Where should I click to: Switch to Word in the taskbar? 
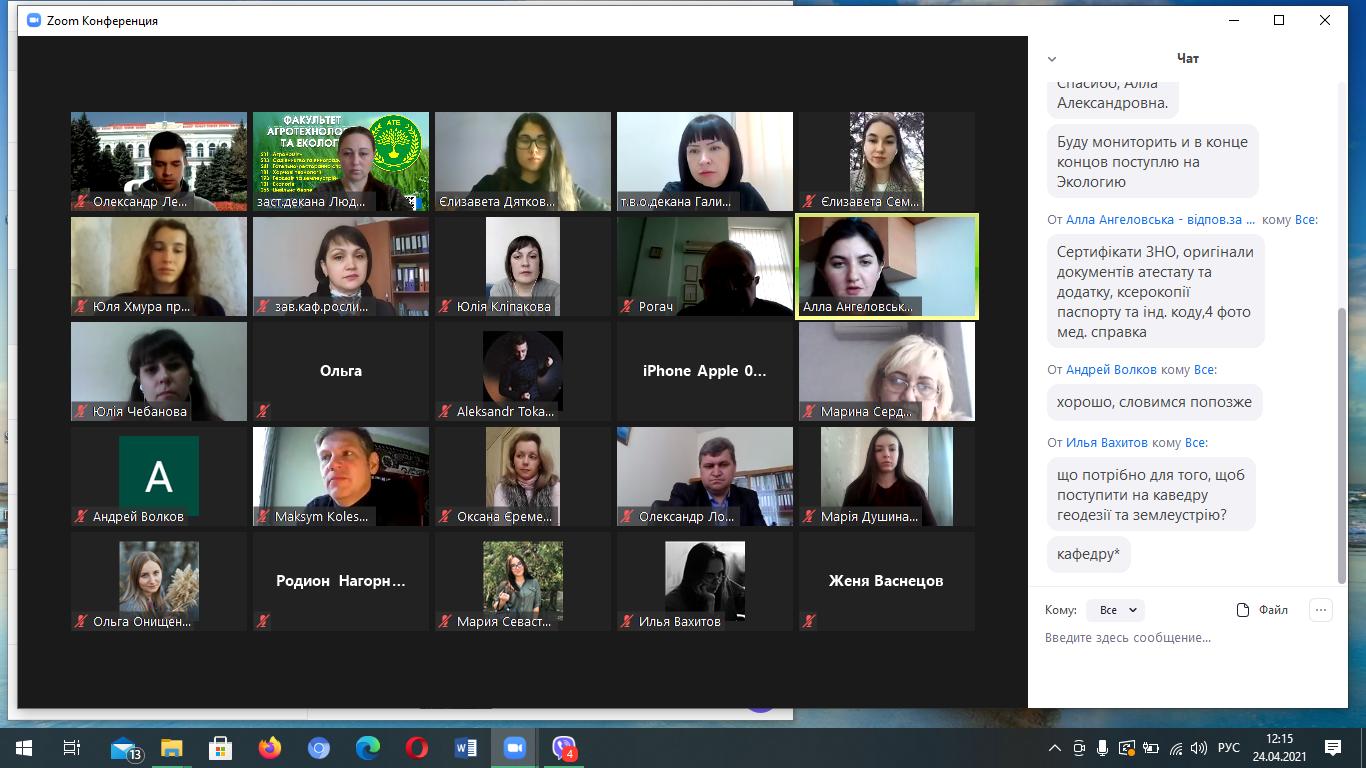pyautogui.click(x=466, y=748)
